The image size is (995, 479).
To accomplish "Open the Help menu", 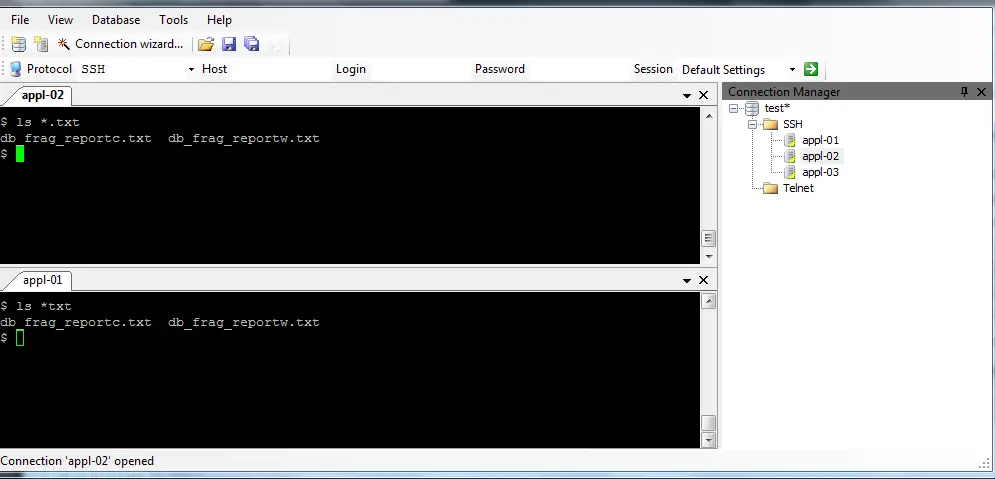I will pyautogui.click(x=219, y=20).
